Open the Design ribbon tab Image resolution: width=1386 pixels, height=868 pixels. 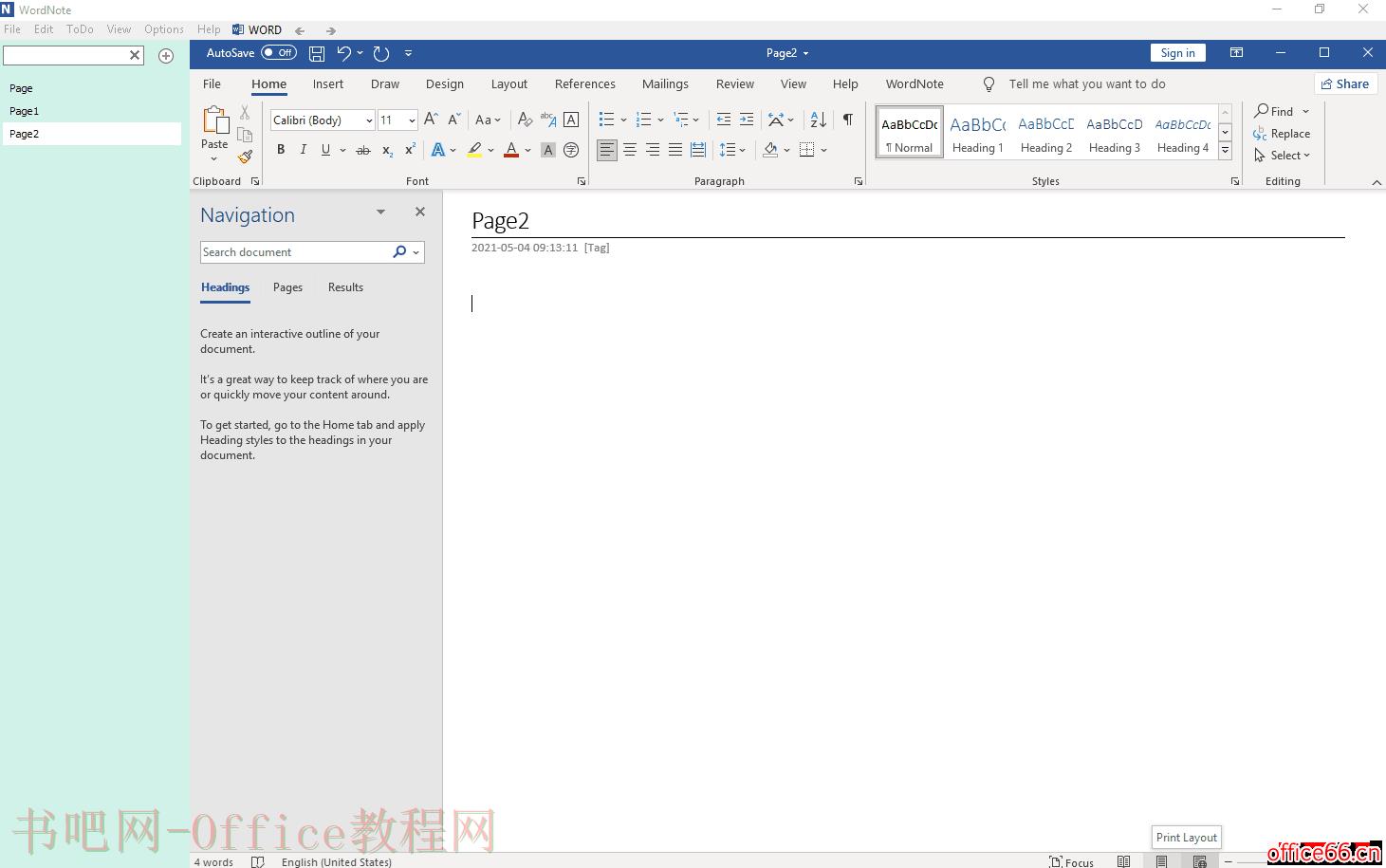click(x=445, y=83)
